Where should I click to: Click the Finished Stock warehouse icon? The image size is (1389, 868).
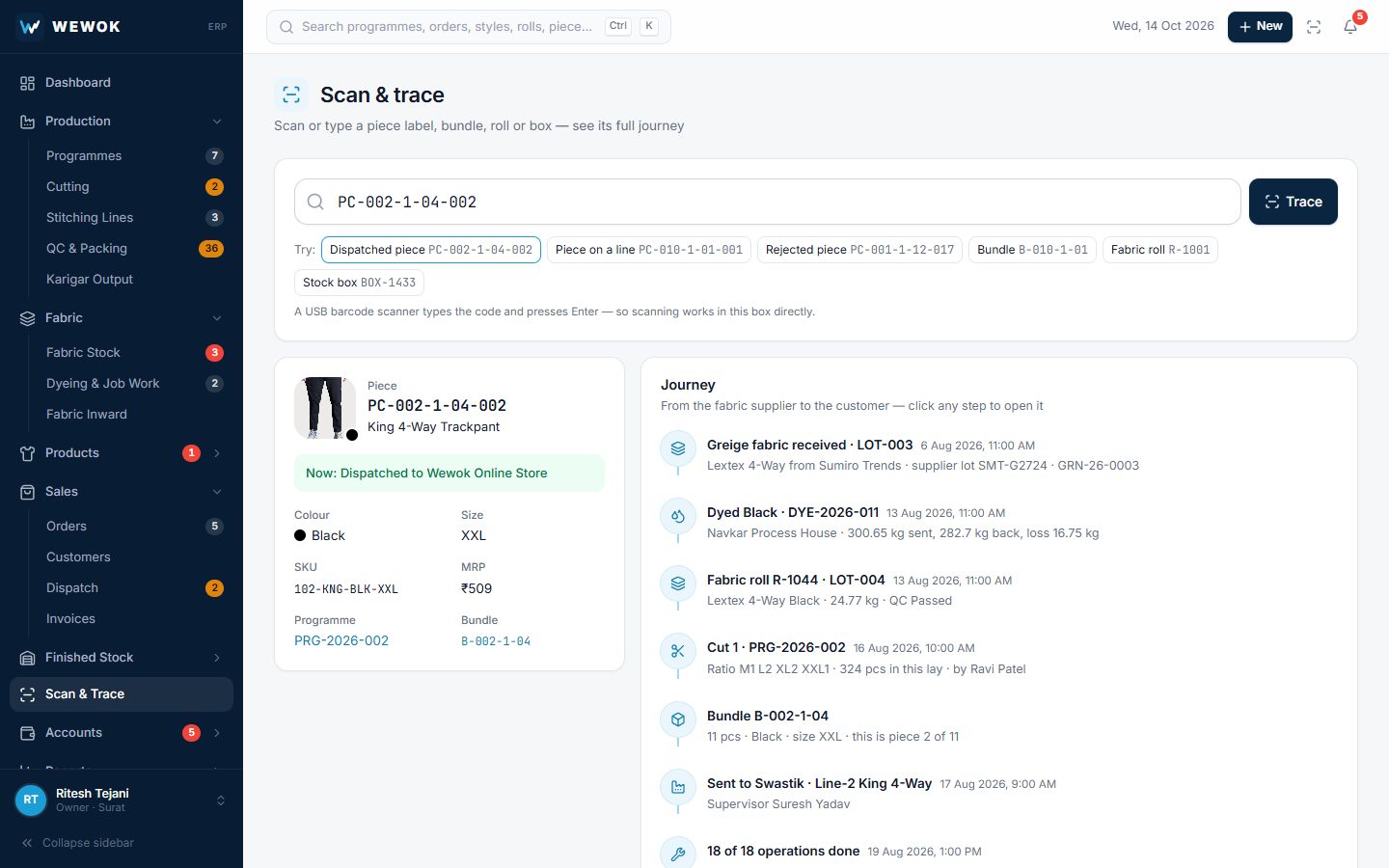pos(27,658)
